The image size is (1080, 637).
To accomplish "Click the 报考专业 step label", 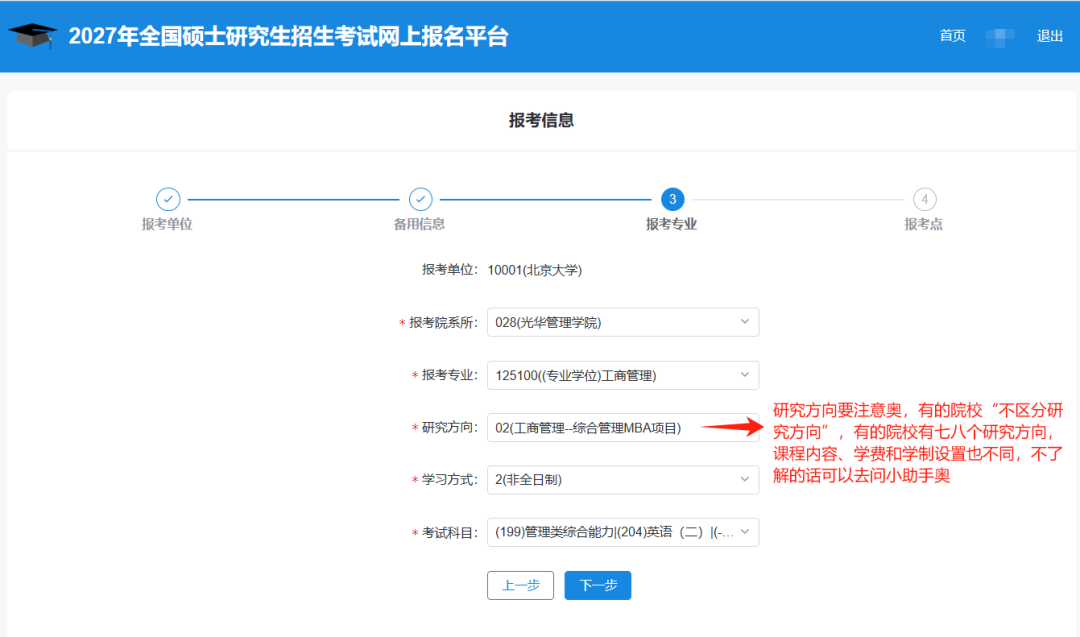I will [x=672, y=224].
